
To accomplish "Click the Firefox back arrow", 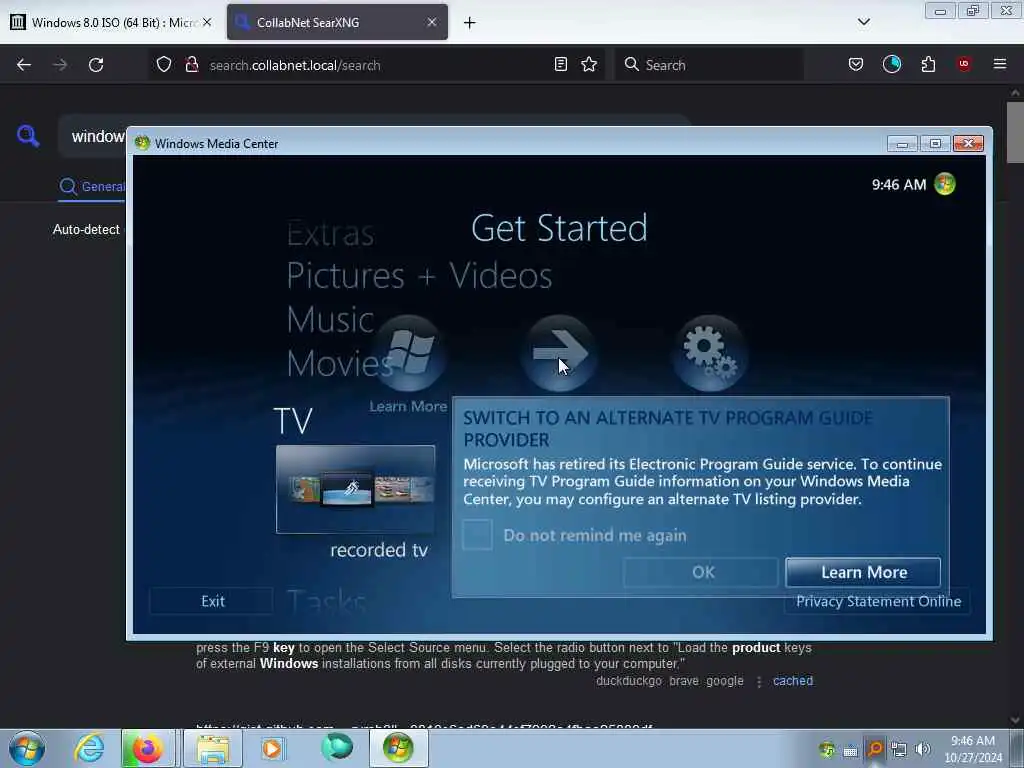I will coord(24,65).
